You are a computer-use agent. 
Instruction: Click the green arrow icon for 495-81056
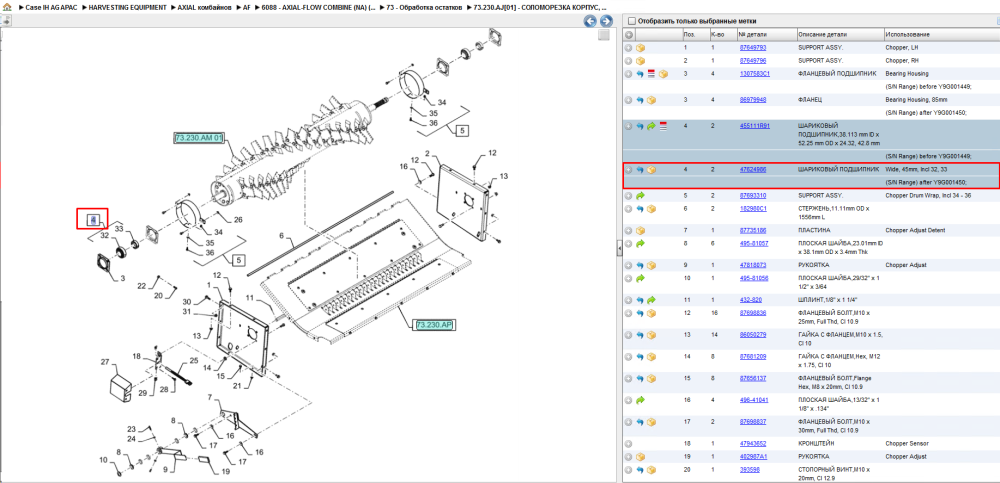[640, 278]
